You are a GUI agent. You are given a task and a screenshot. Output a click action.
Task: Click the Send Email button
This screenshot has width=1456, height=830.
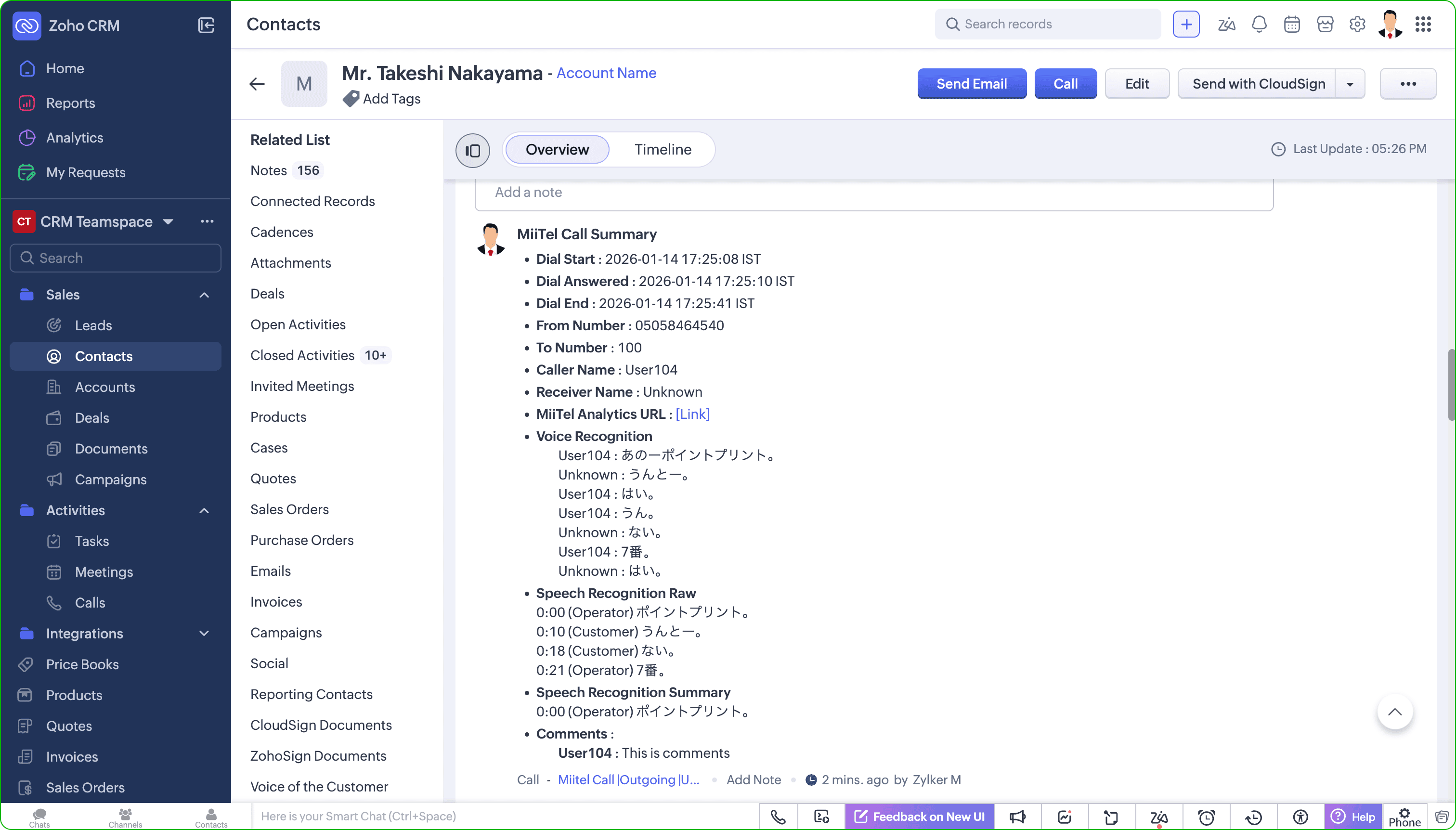pos(972,84)
